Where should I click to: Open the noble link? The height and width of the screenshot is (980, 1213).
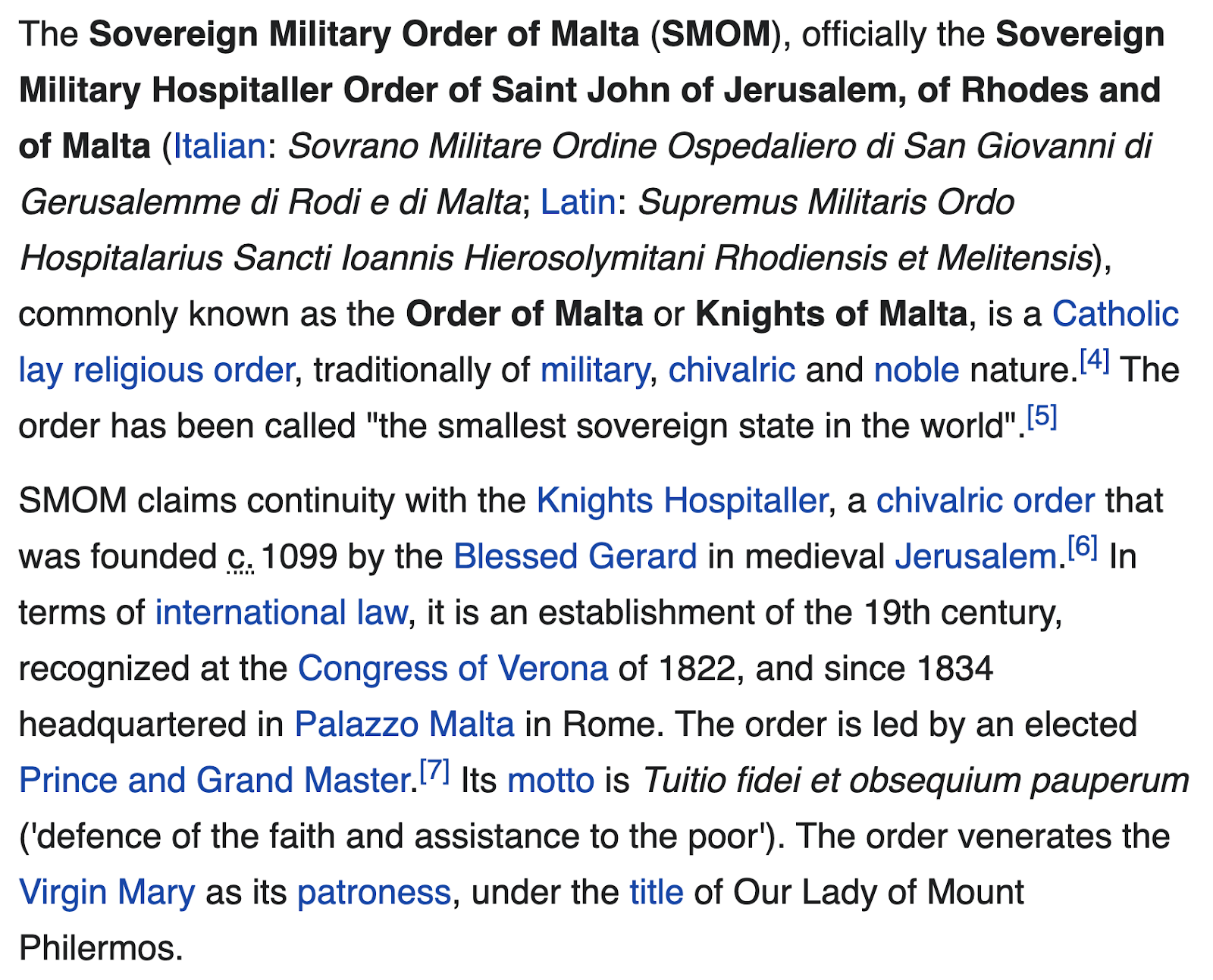pos(917,370)
